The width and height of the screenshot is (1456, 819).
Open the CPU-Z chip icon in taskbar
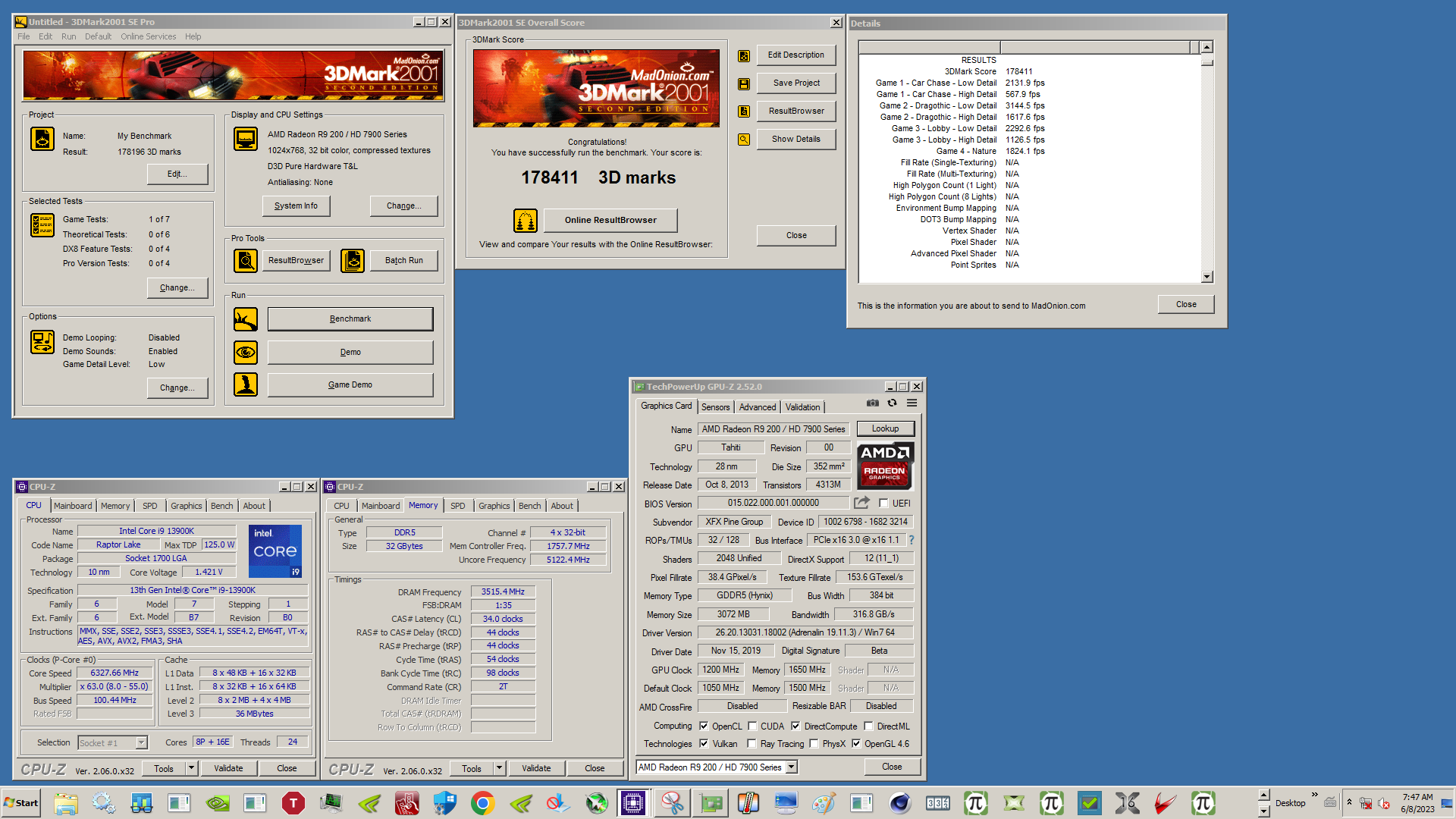(633, 803)
